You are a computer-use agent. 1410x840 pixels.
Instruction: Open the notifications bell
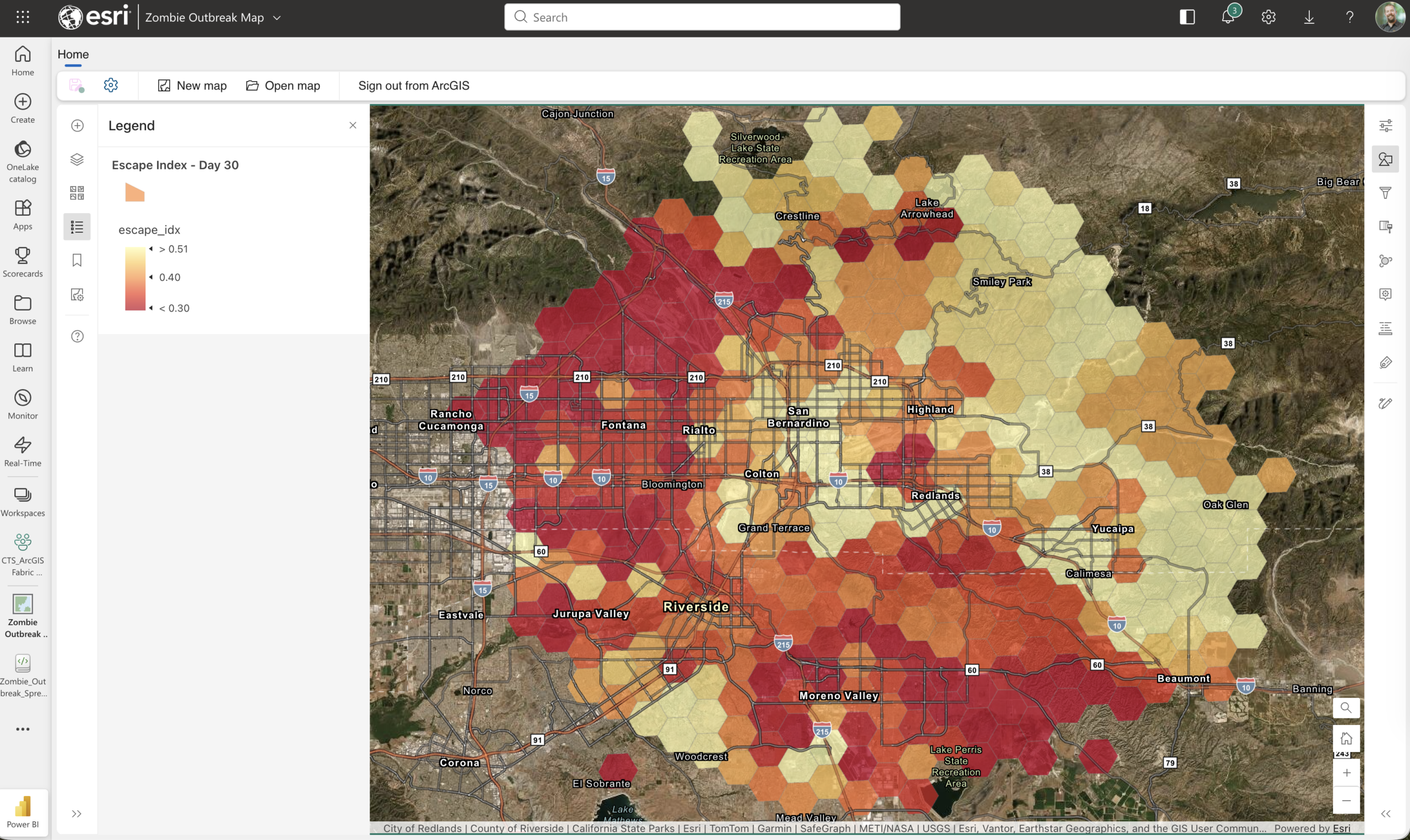pyautogui.click(x=1228, y=17)
